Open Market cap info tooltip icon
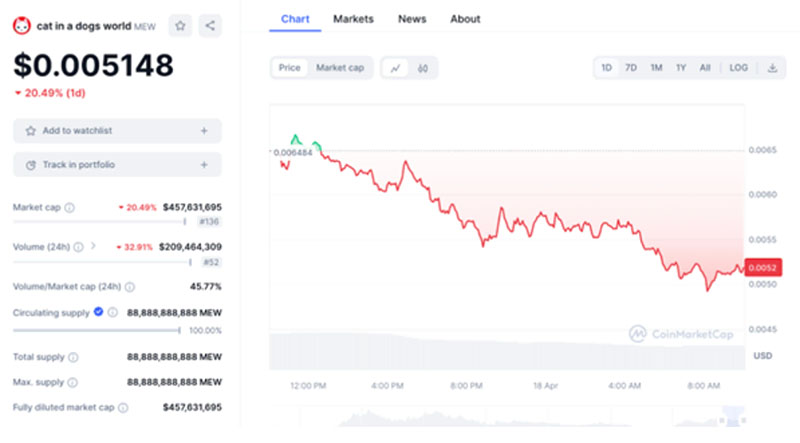The height and width of the screenshot is (443, 800). point(69,208)
